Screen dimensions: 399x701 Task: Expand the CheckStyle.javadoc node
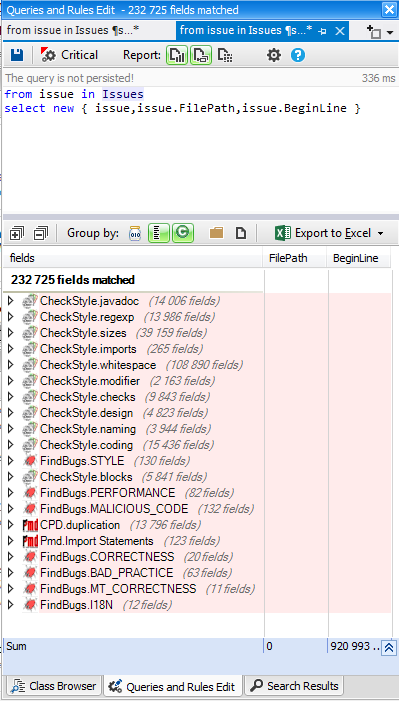point(11,301)
